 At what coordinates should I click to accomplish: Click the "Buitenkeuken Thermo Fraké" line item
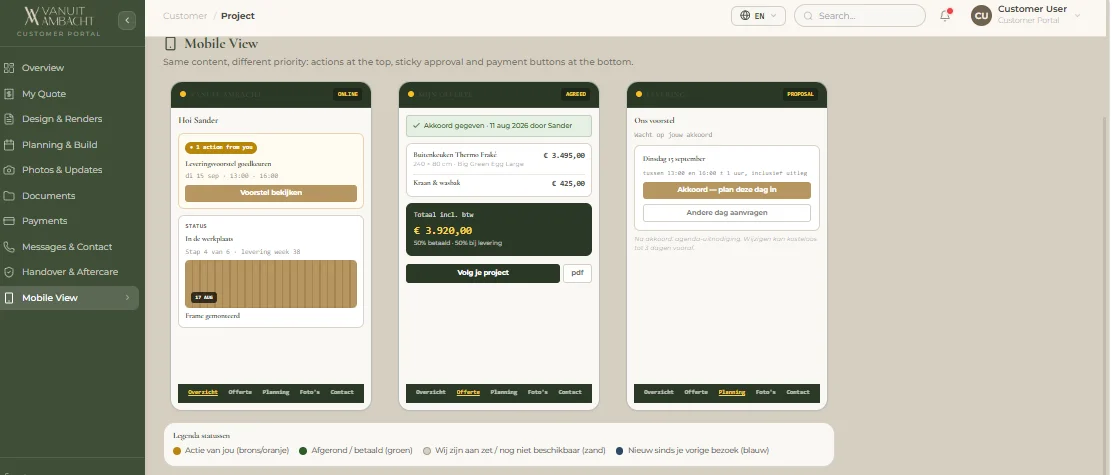499,159
